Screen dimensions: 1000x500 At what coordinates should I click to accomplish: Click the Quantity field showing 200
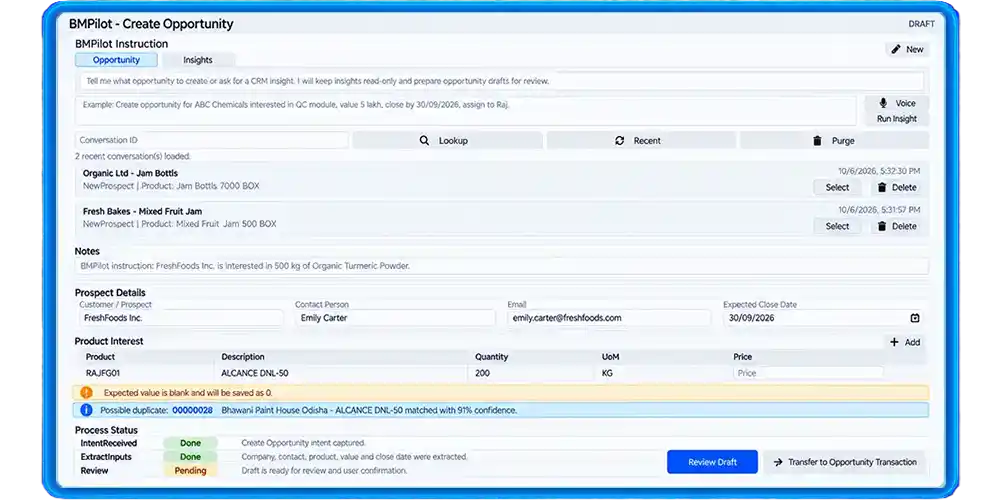(x=531, y=373)
